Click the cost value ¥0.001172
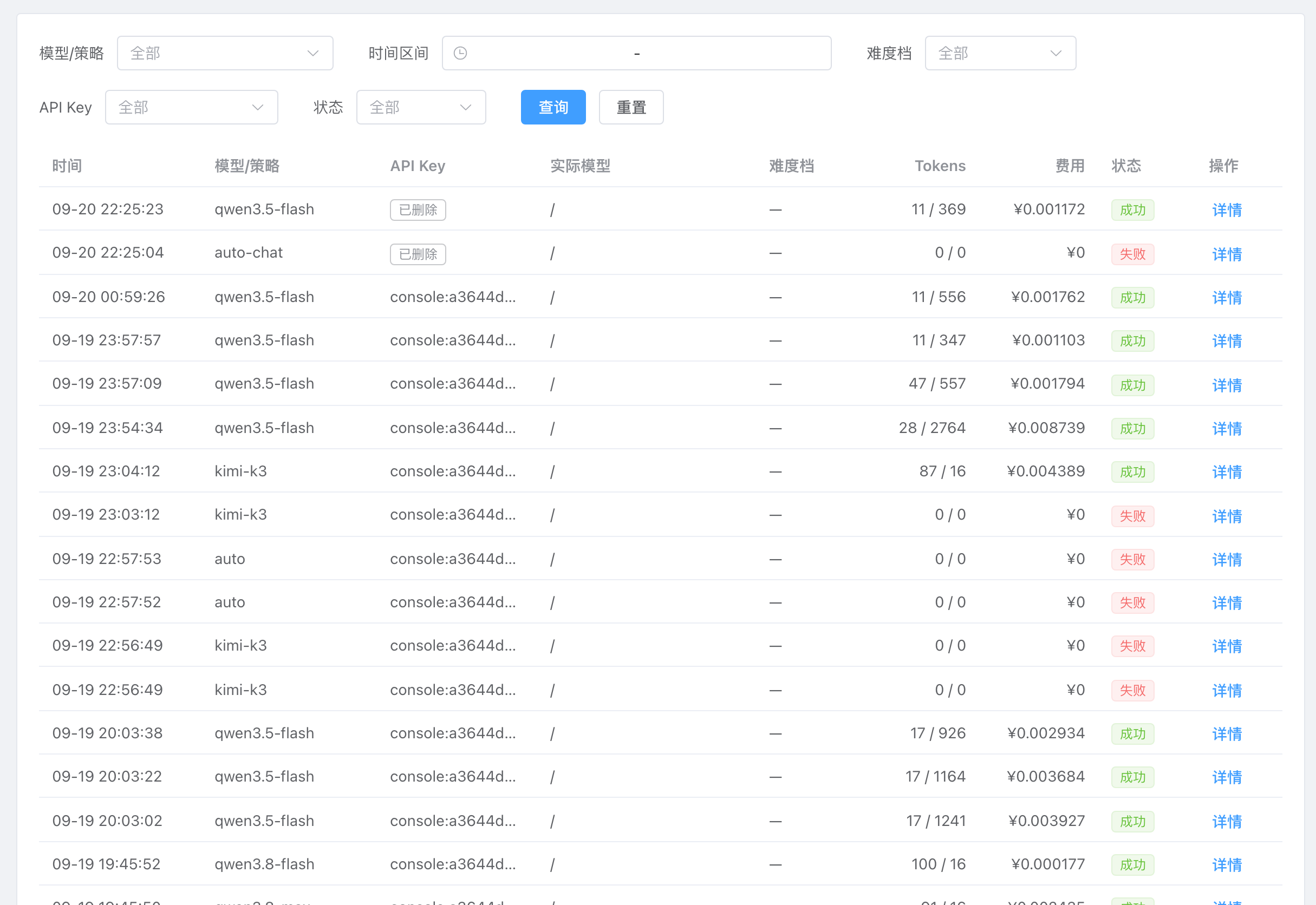Image resolution: width=1316 pixels, height=905 pixels. (x=1049, y=209)
